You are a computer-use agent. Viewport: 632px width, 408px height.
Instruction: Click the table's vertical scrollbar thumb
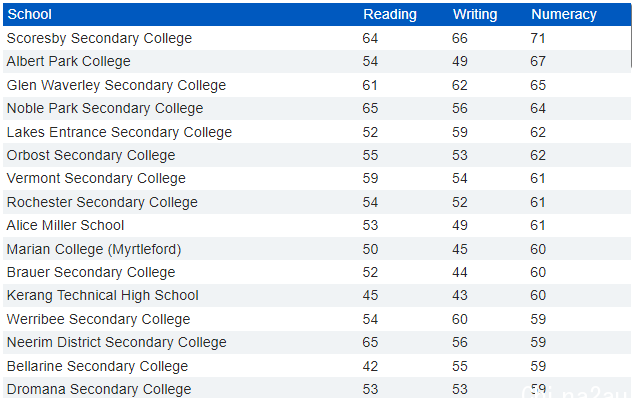coord(631,35)
